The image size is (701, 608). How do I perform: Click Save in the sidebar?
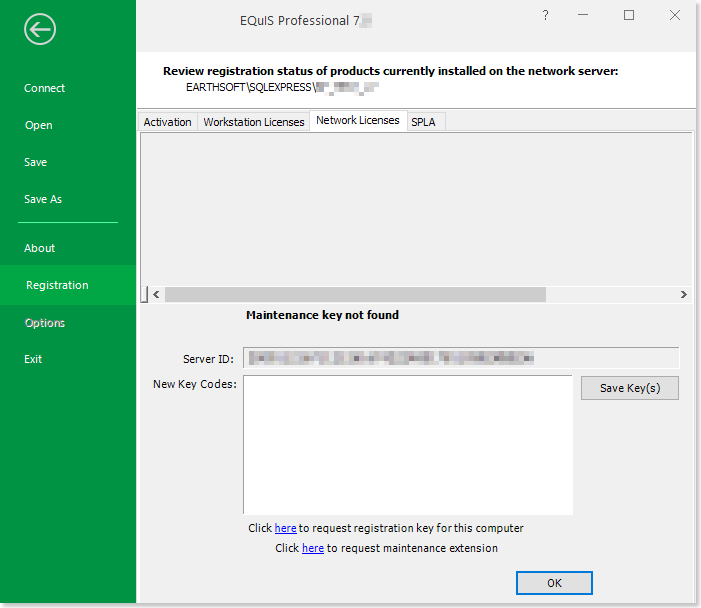click(x=36, y=162)
